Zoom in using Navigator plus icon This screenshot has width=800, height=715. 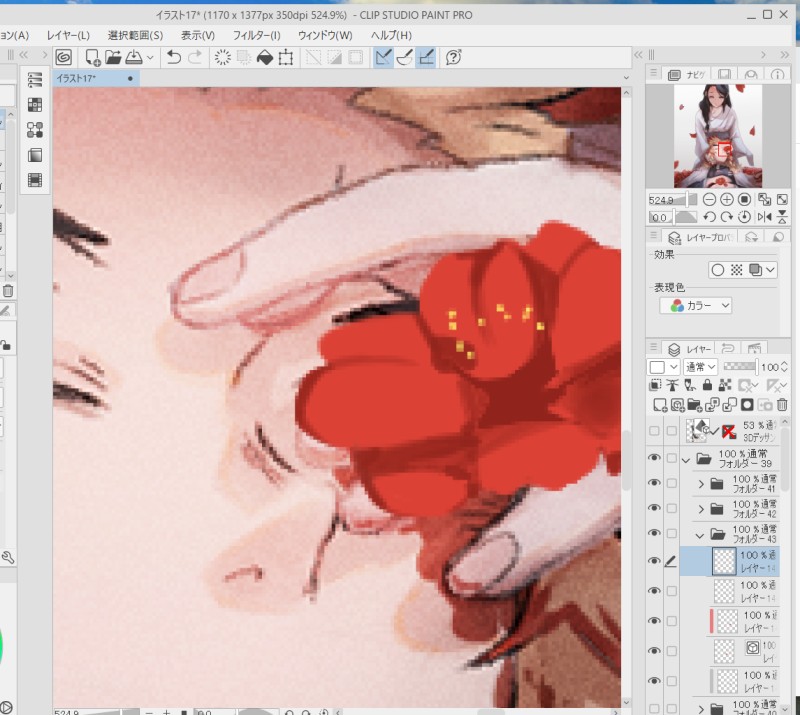coord(727,200)
